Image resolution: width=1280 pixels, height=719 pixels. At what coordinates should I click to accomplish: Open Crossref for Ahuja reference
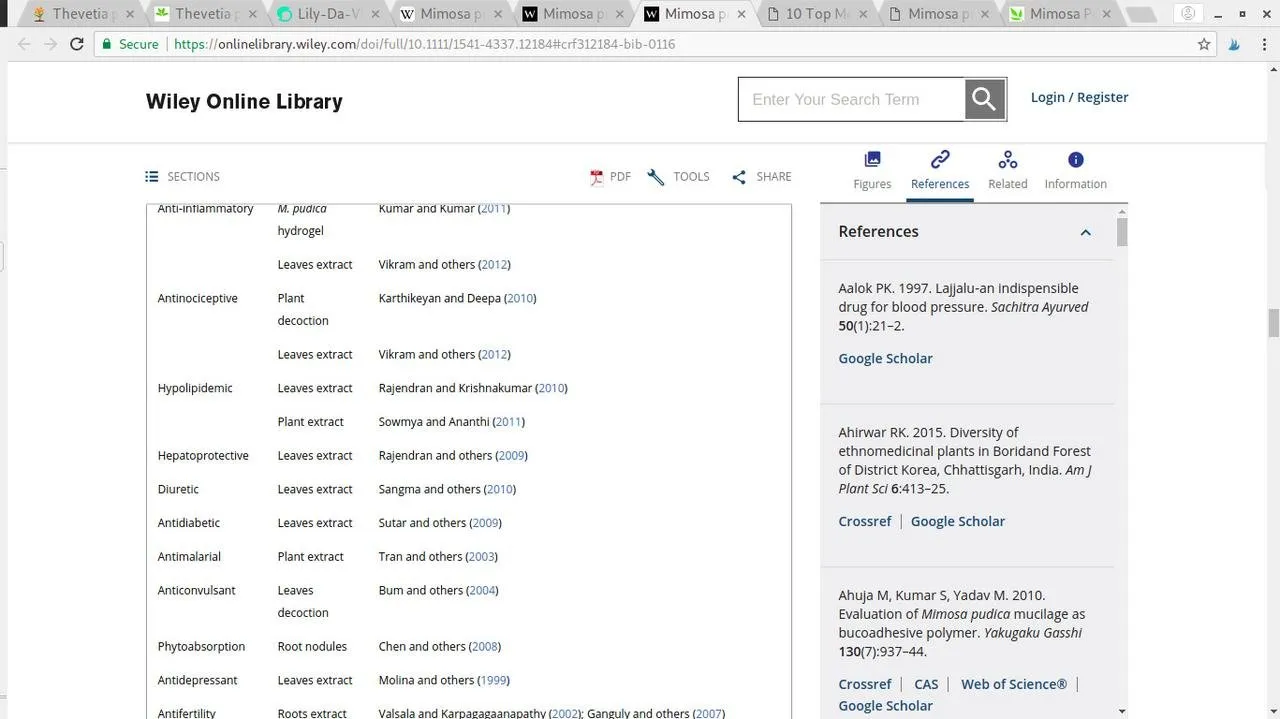(864, 684)
